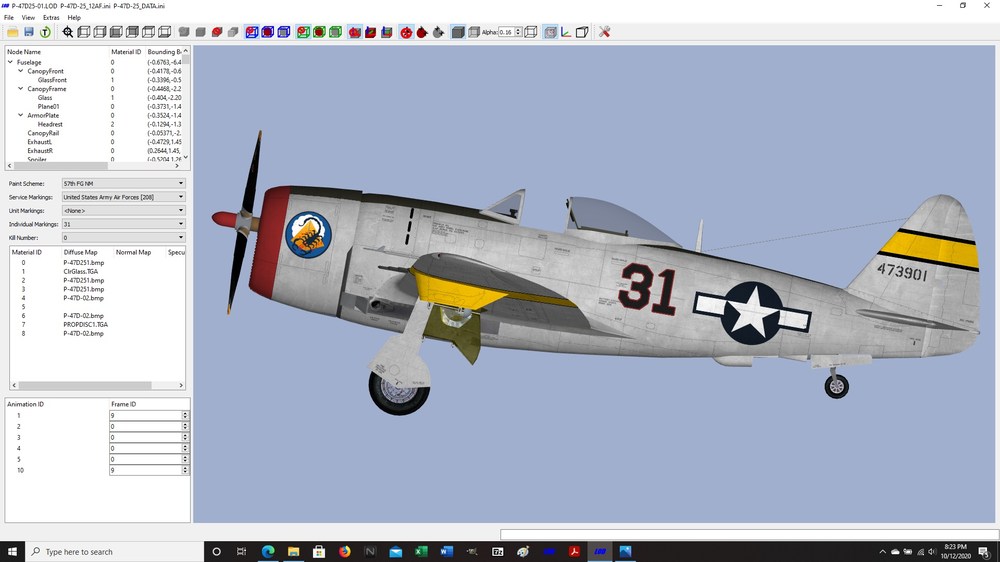This screenshot has height=562, width=1000.
Task: Open Excel from the taskbar
Action: (x=421, y=551)
